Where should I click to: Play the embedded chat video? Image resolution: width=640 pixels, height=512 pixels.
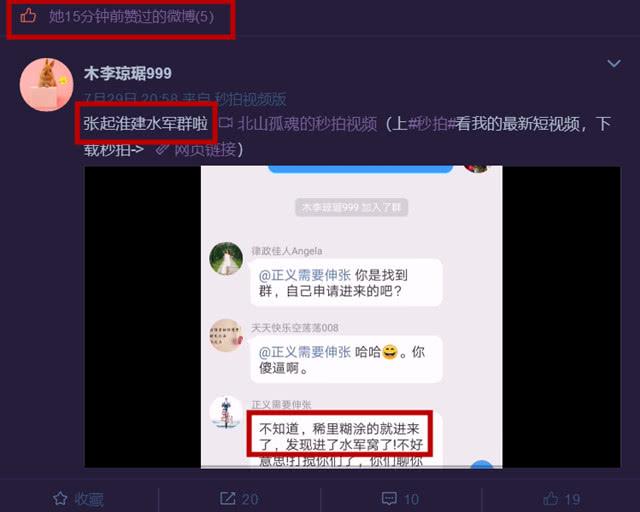352,317
